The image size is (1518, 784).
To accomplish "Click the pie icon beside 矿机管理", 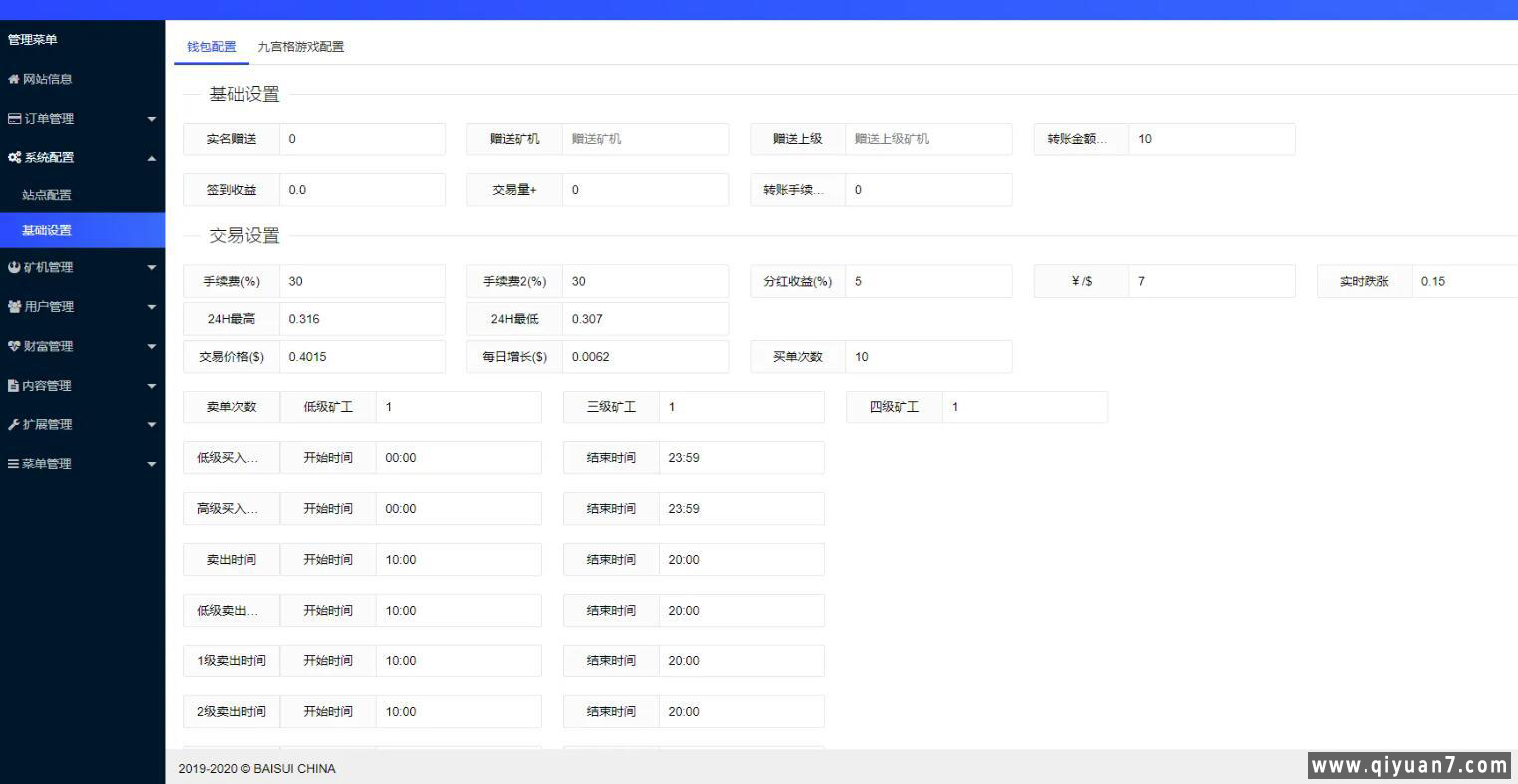I will [x=14, y=267].
